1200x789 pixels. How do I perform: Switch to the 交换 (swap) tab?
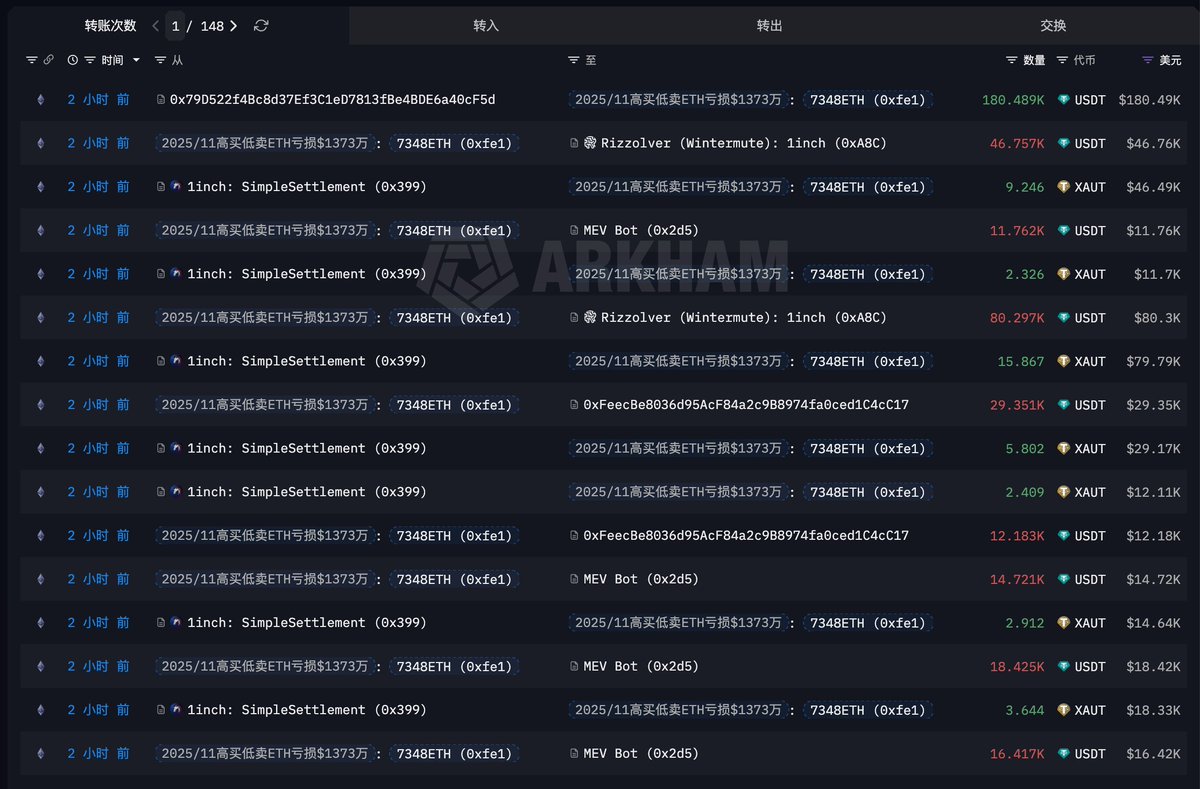tap(1053, 26)
